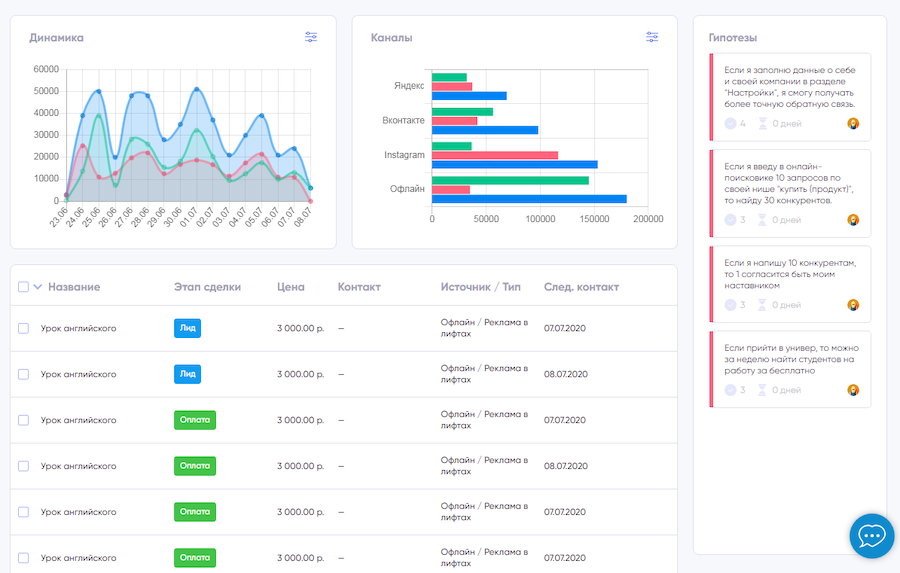This screenshot has height=573, width=900.
Task: Open filter settings icon in Динамика panel
Action: (x=311, y=37)
